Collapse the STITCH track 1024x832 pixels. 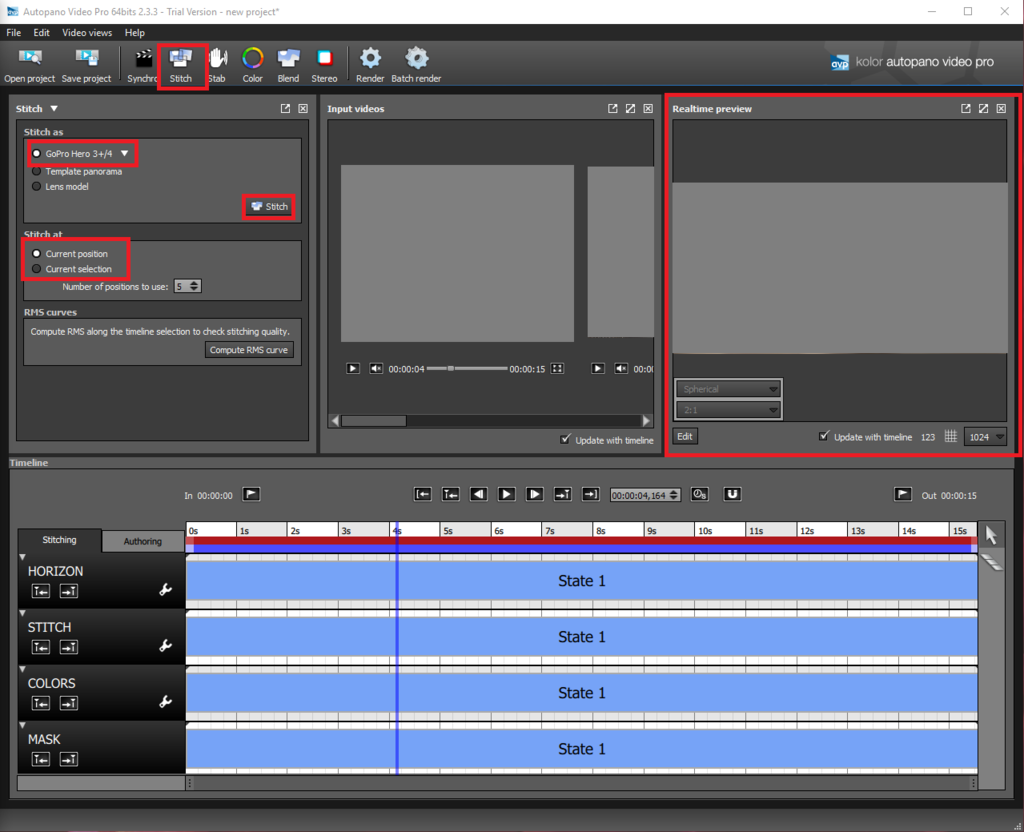22,613
